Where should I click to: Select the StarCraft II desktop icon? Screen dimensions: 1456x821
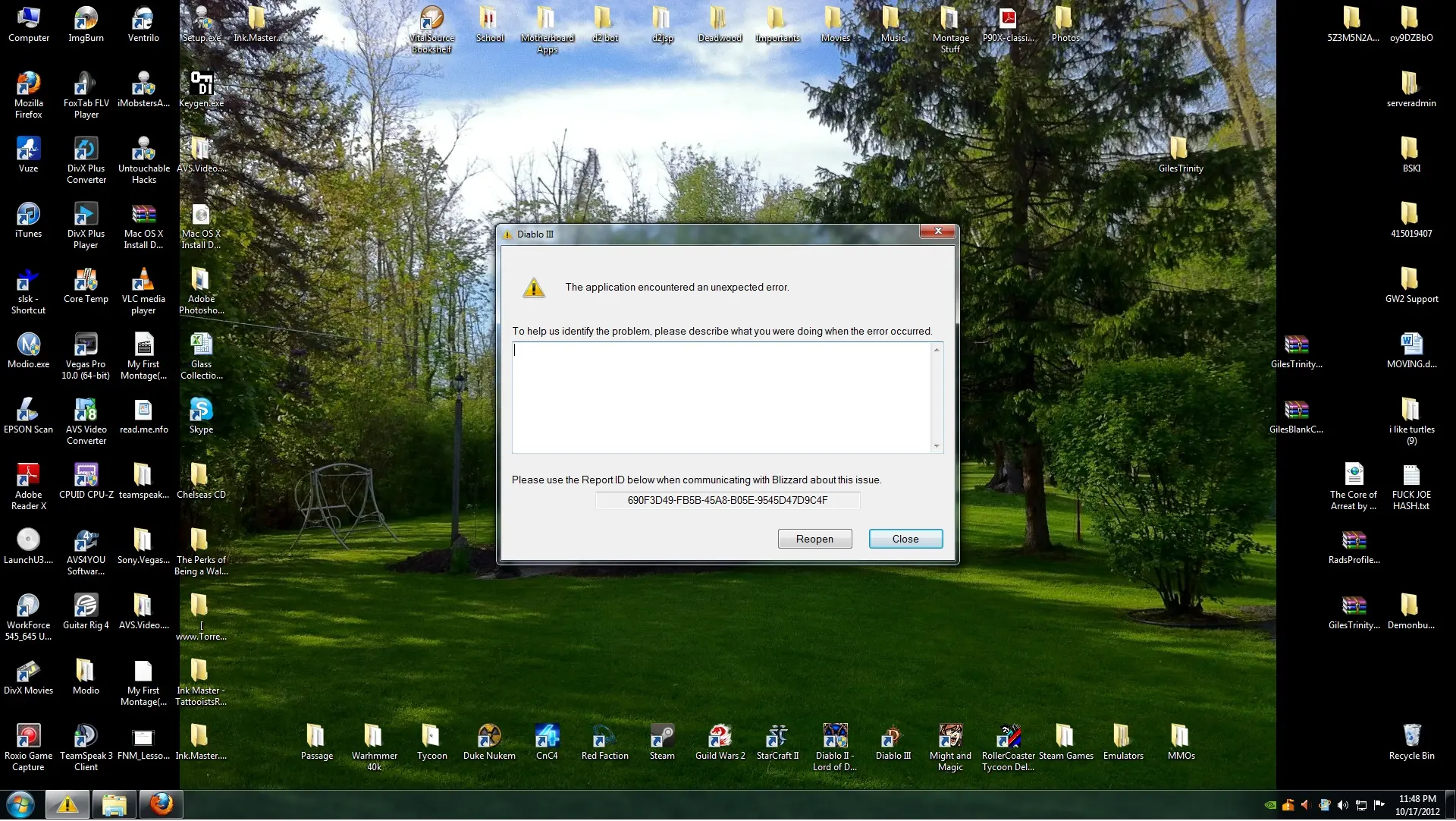pos(777,737)
